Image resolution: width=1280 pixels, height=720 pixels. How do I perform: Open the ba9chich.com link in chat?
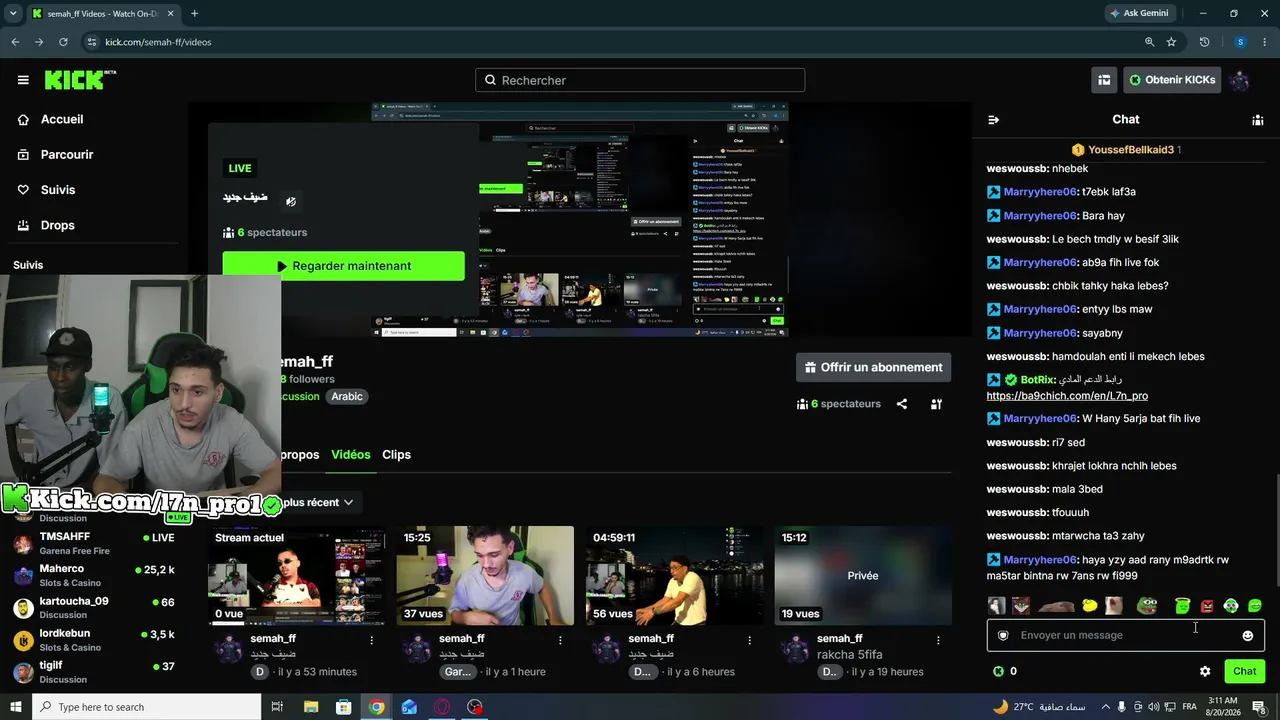coord(1067,396)
